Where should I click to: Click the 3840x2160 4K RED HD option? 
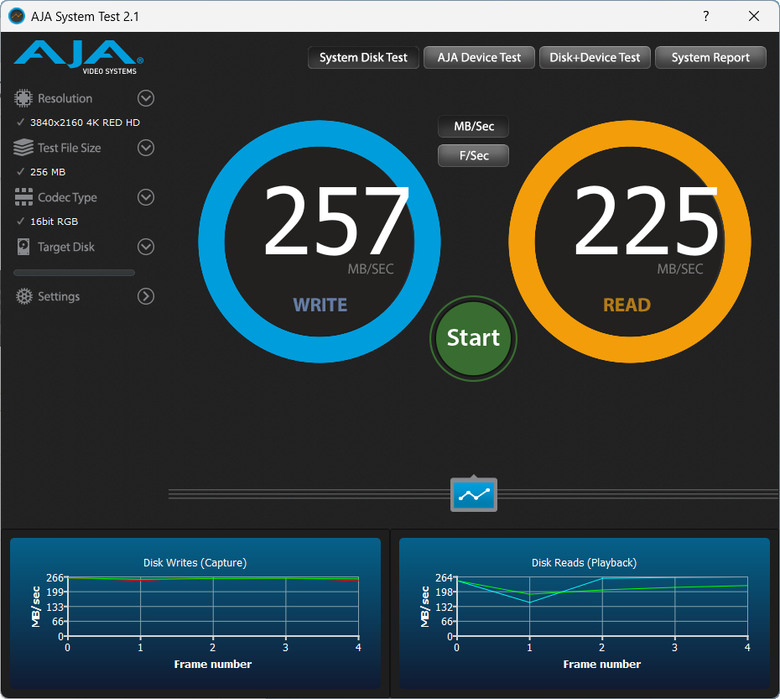click(85, 122)
